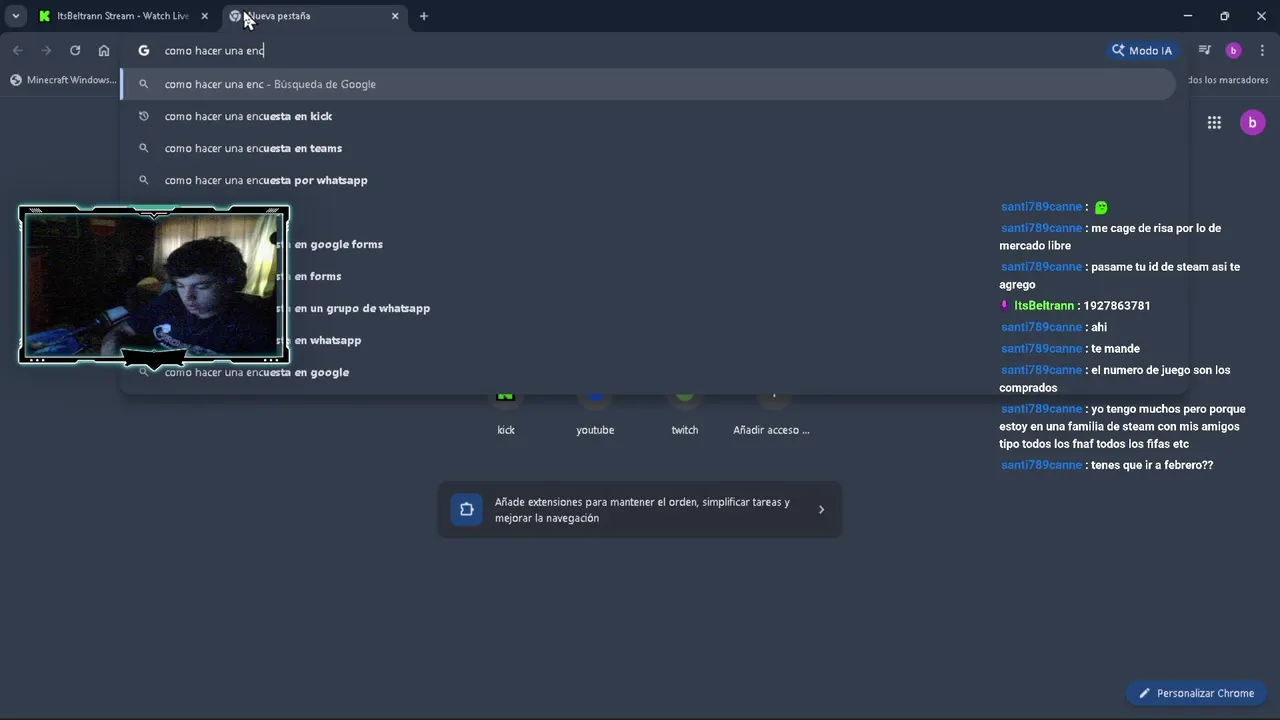Click search icon beside 'encuesta en teams'
Screen dimensions: 1280x720
[x=143, y=148]
